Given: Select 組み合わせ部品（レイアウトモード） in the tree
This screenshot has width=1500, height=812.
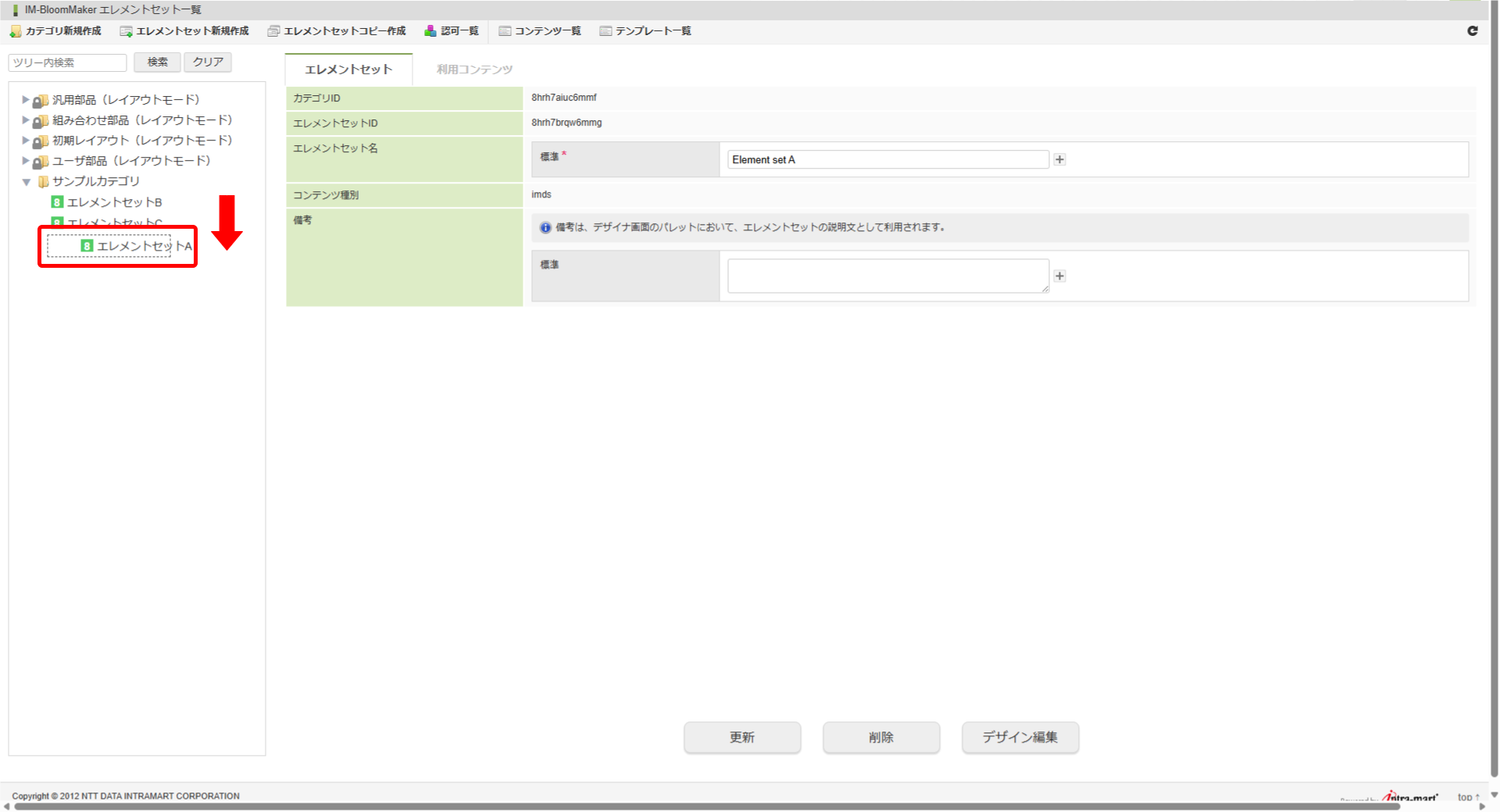Looking at the screenshot, I should (142, 120).
